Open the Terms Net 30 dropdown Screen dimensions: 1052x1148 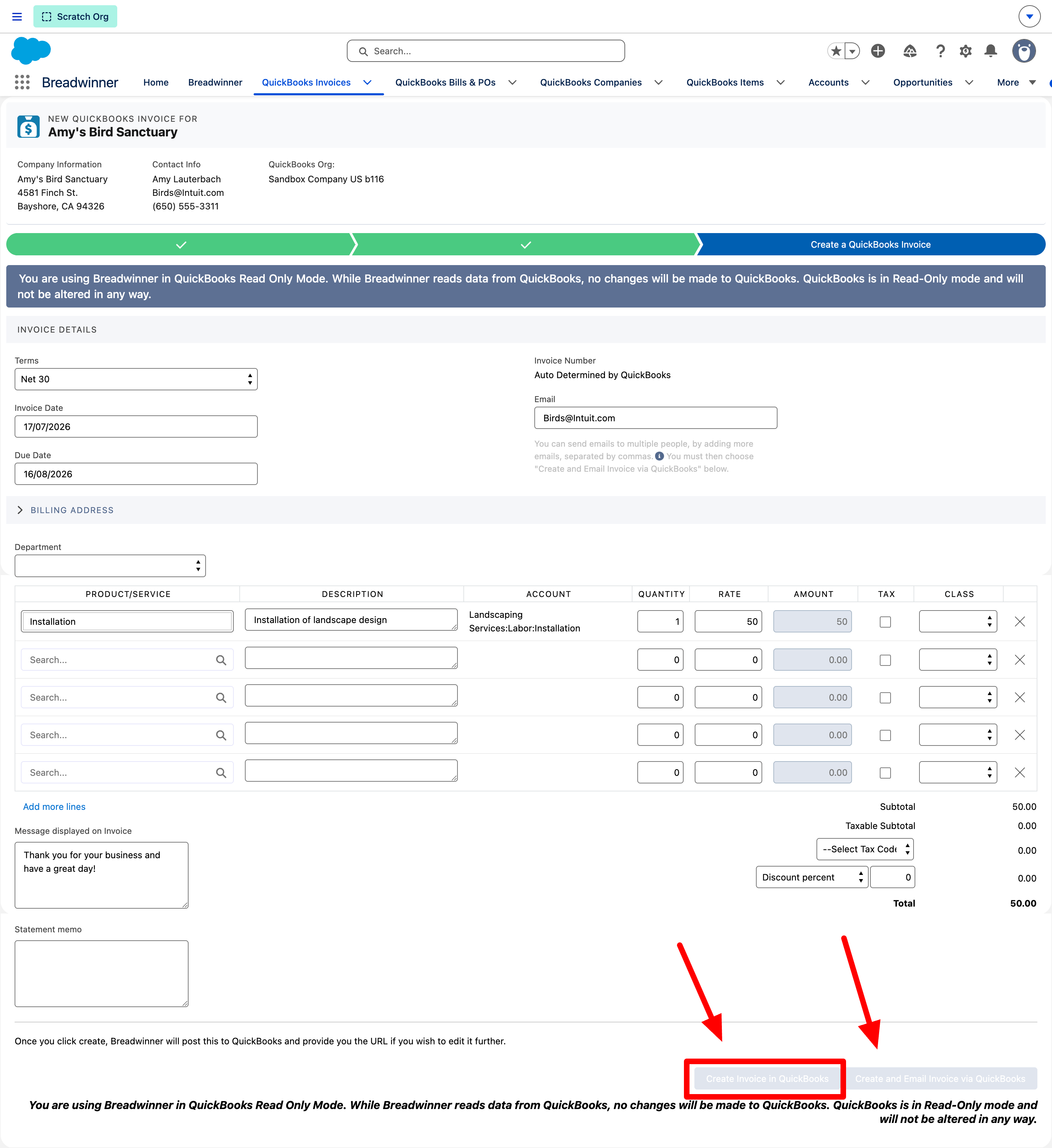136,379
